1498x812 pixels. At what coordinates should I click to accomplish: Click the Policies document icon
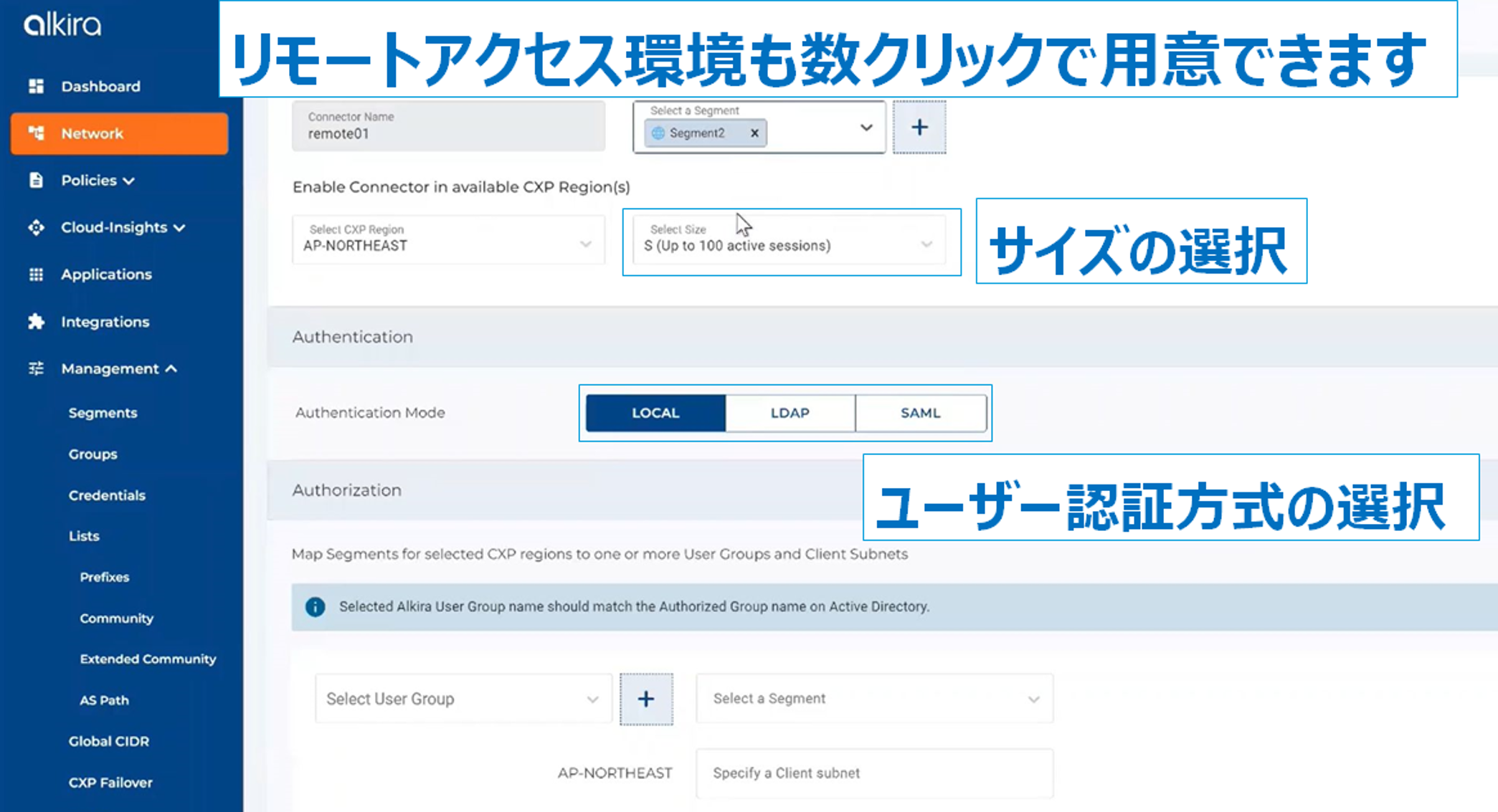[x=36, y=180]
